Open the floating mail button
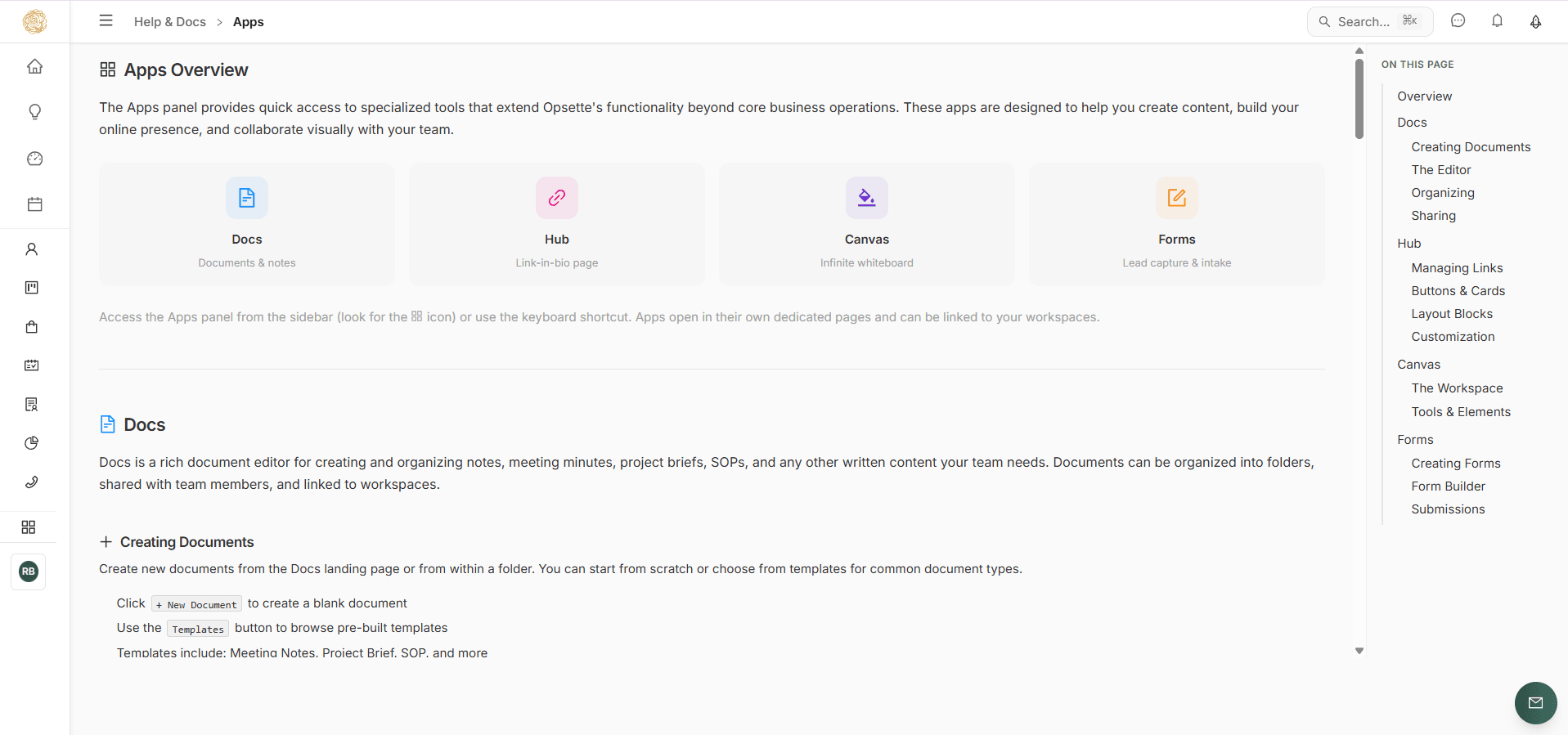Screen dimensions: 1568x735 point(1536,703)
